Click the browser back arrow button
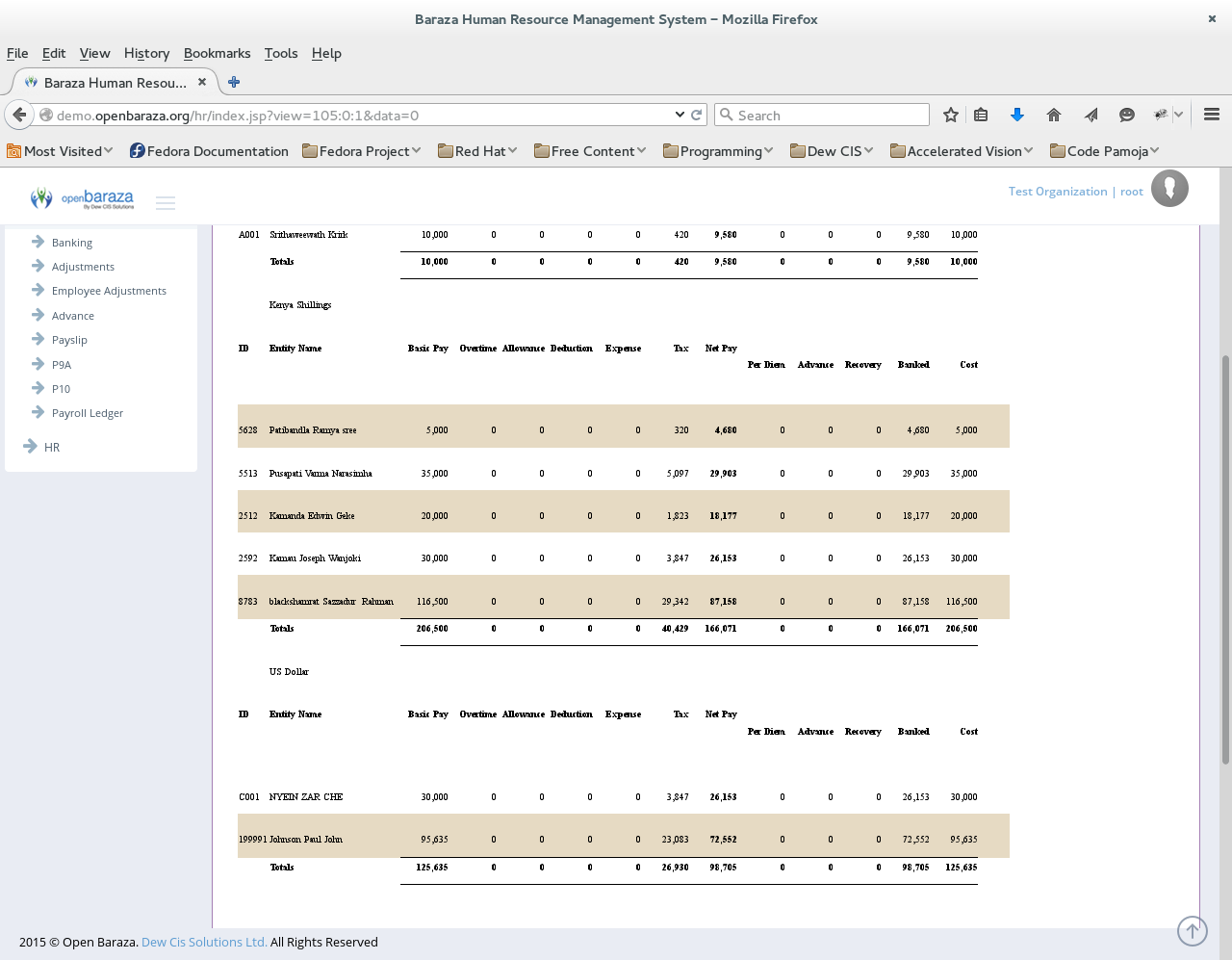Viewport: 1232px width, 960px height. click(x=19, y=115)
